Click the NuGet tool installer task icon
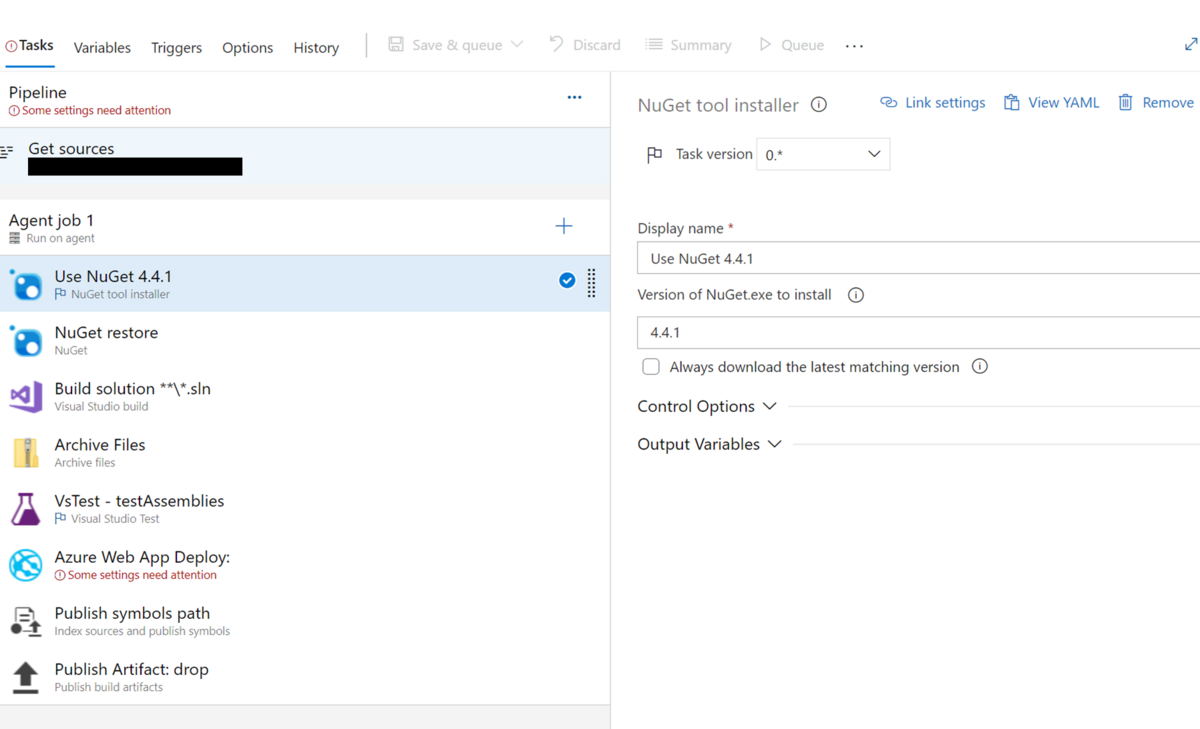The height and width of the screenshot is (729, 1200). 25,284
